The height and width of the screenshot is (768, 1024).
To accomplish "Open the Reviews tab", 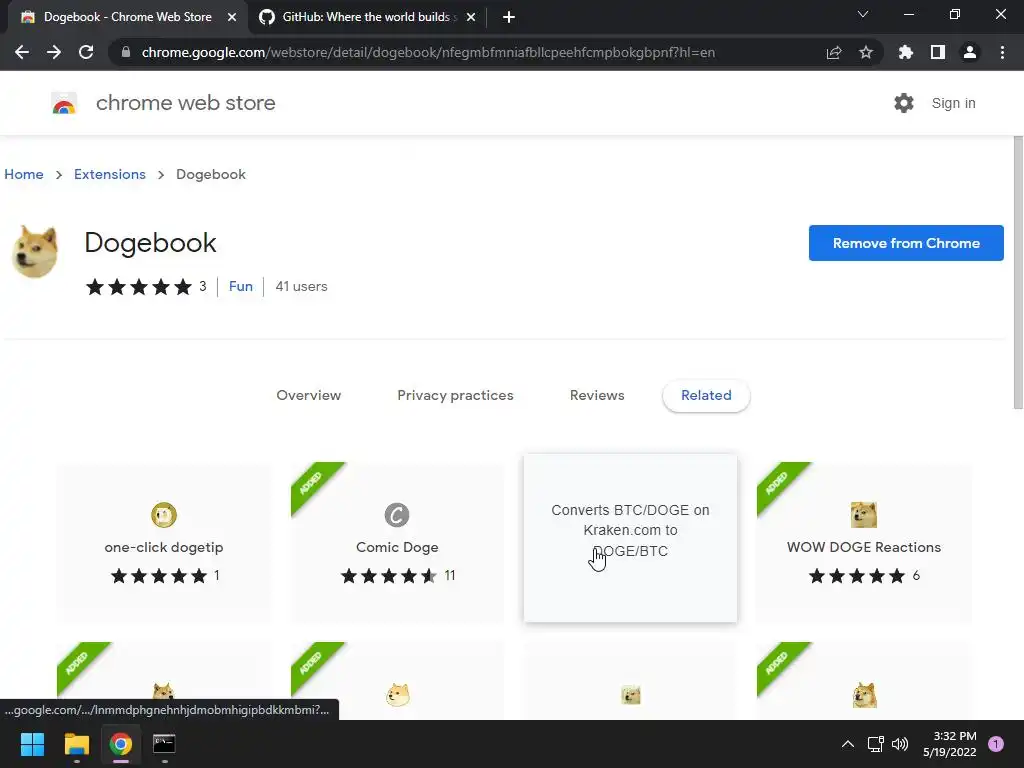I will pos(597,395).
